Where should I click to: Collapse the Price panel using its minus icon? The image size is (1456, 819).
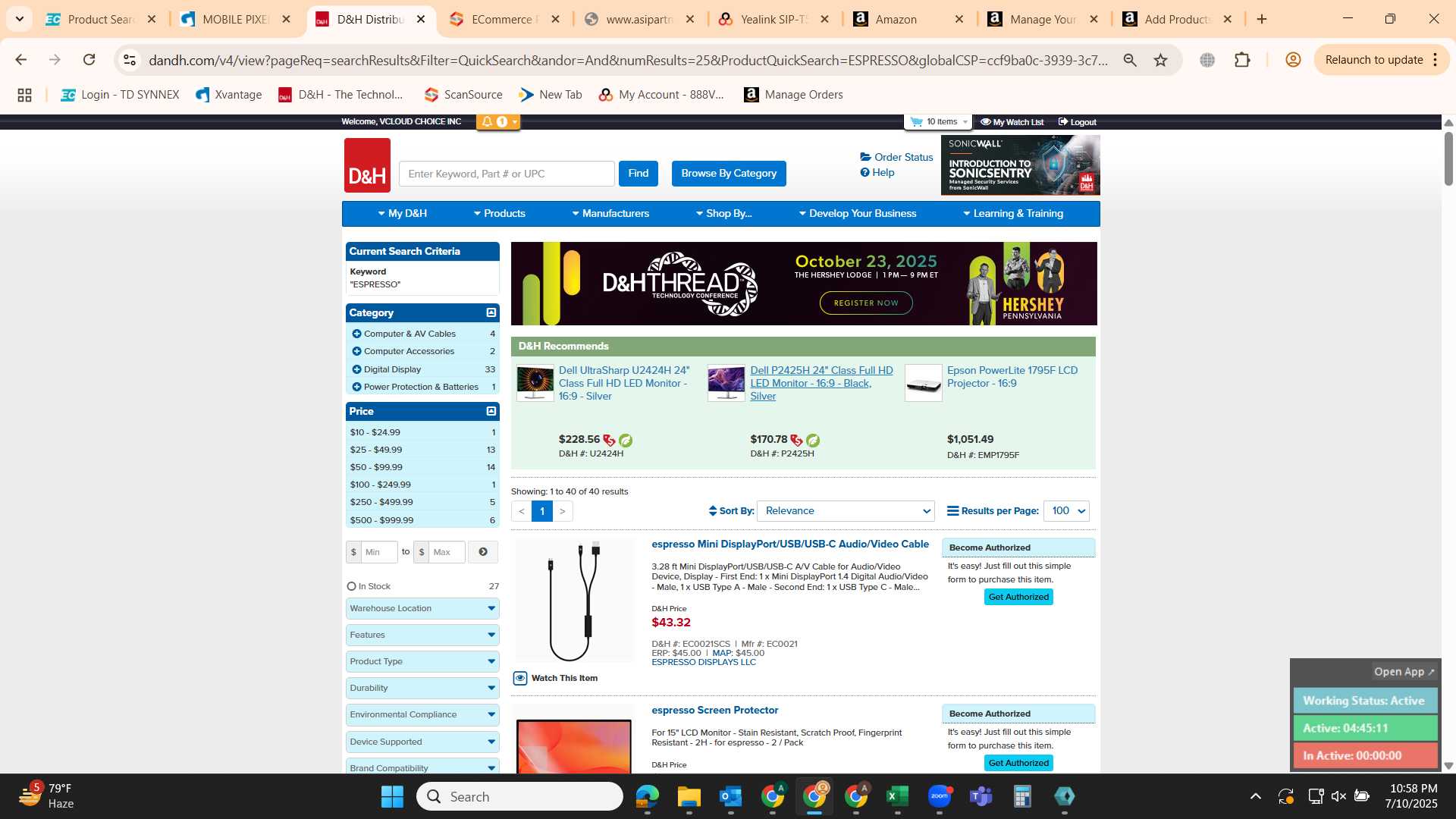[x=491, y=411]
